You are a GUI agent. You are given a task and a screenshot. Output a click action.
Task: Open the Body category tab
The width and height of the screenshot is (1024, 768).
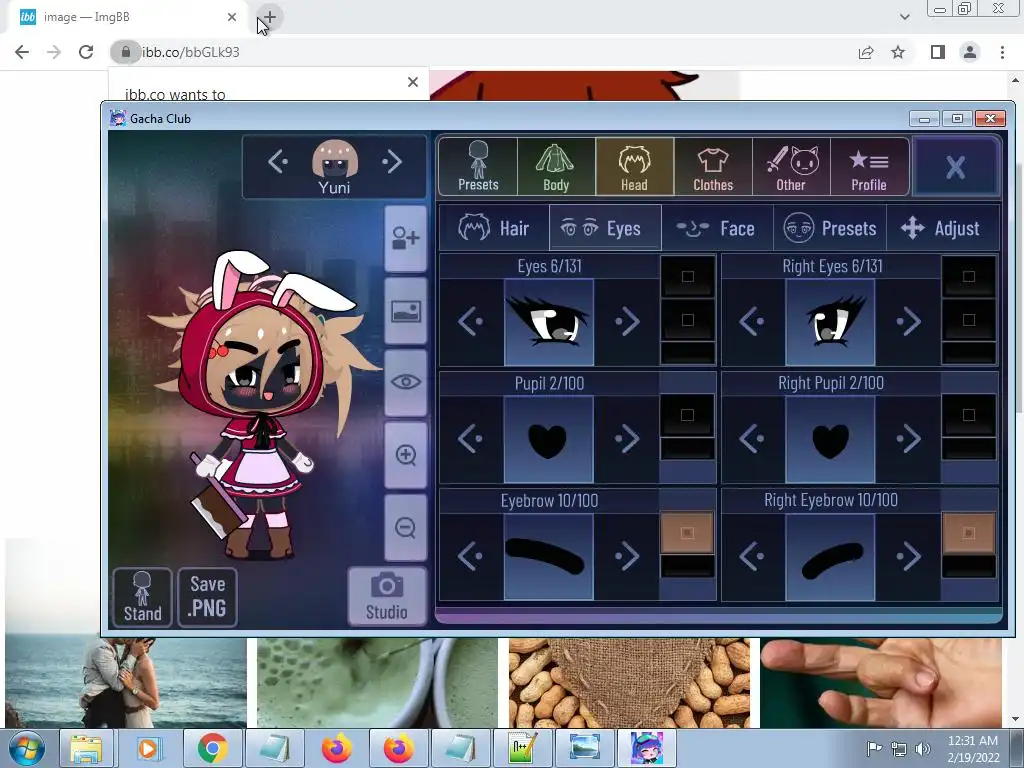(556, 167)
